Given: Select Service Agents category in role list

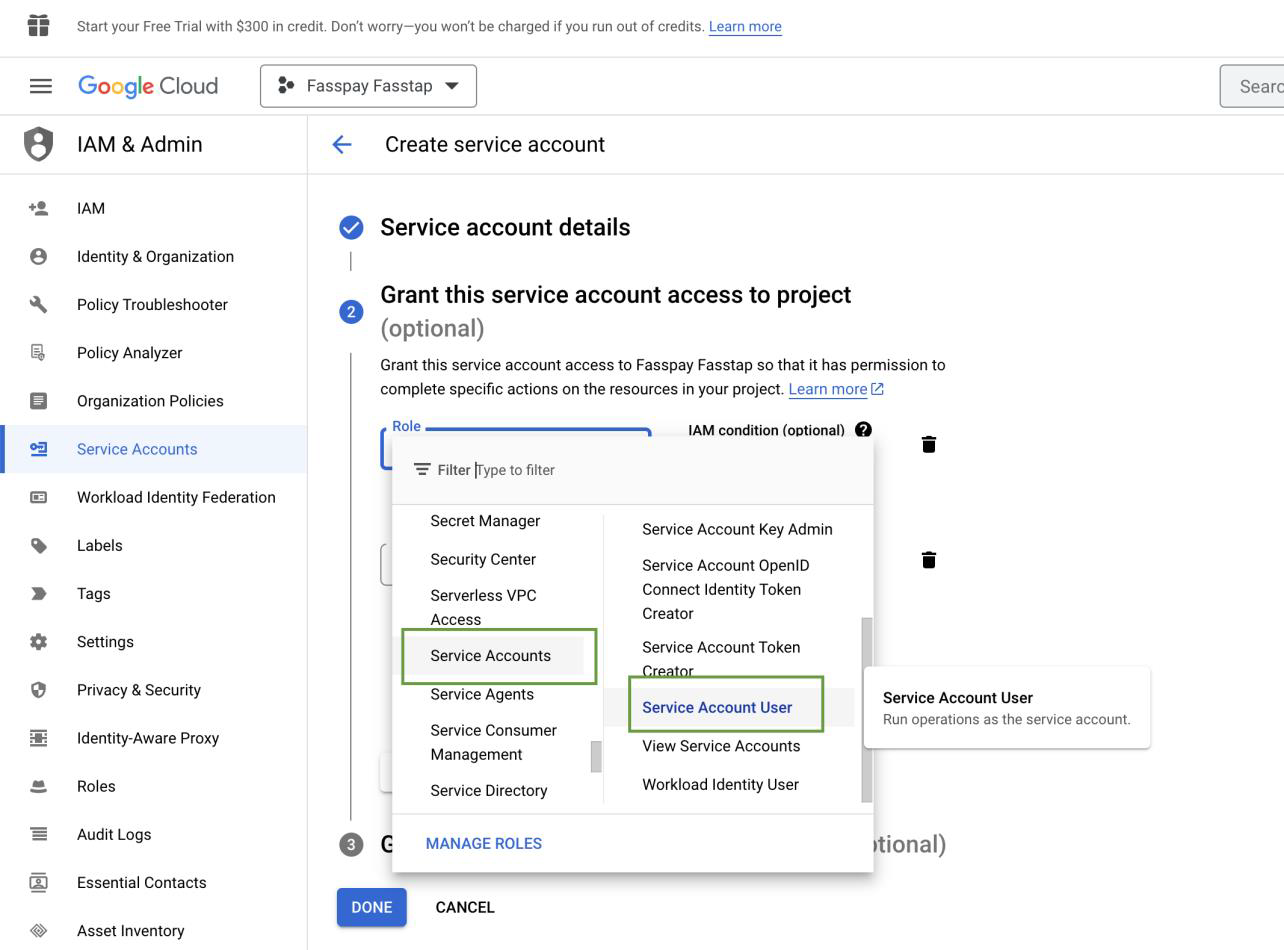Looking at the screenshot, I should (482, 694).
